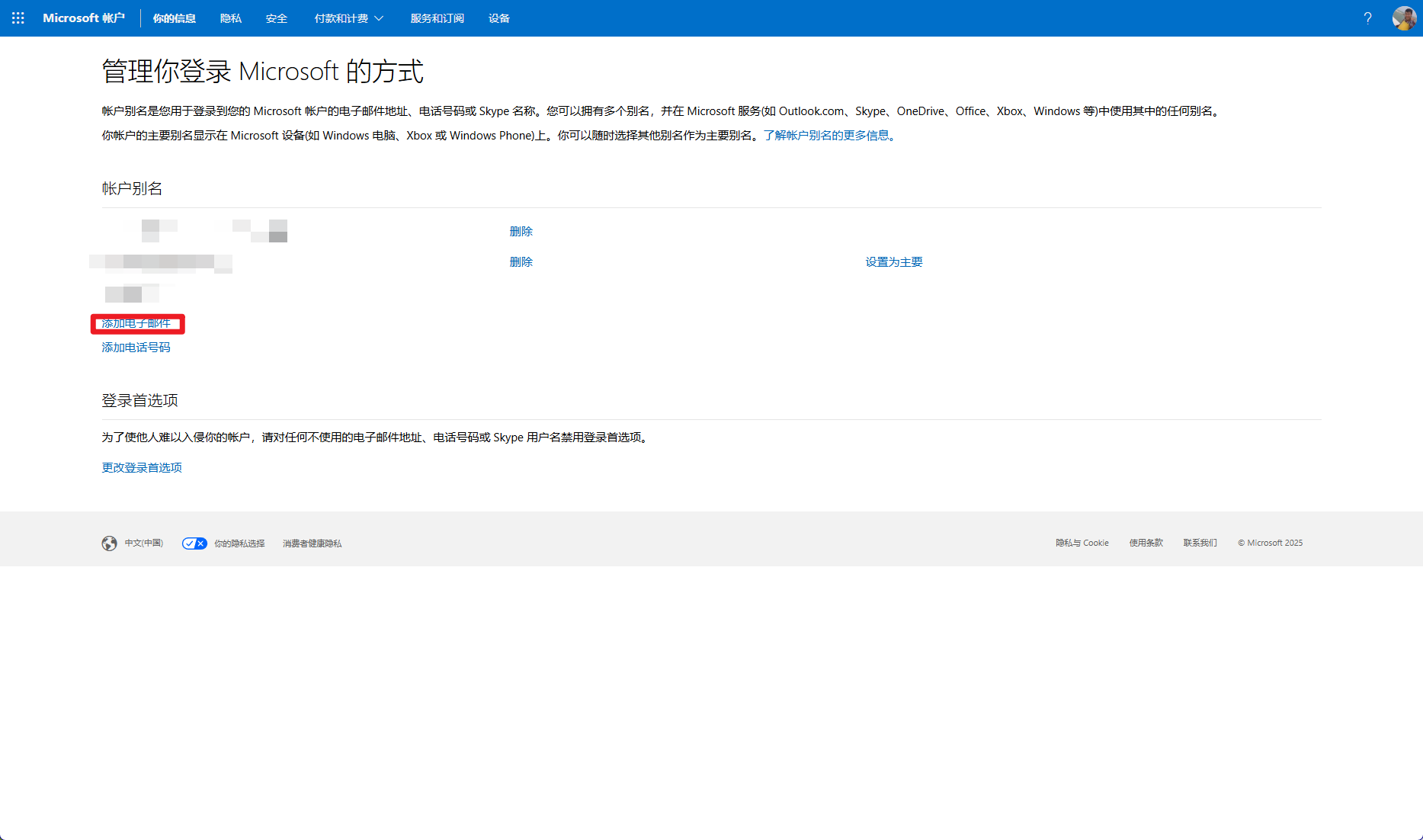Screen dimensions: 1423x840
Task: Click the Microsoft 帐户 home logo
Action: pos(84,18)
